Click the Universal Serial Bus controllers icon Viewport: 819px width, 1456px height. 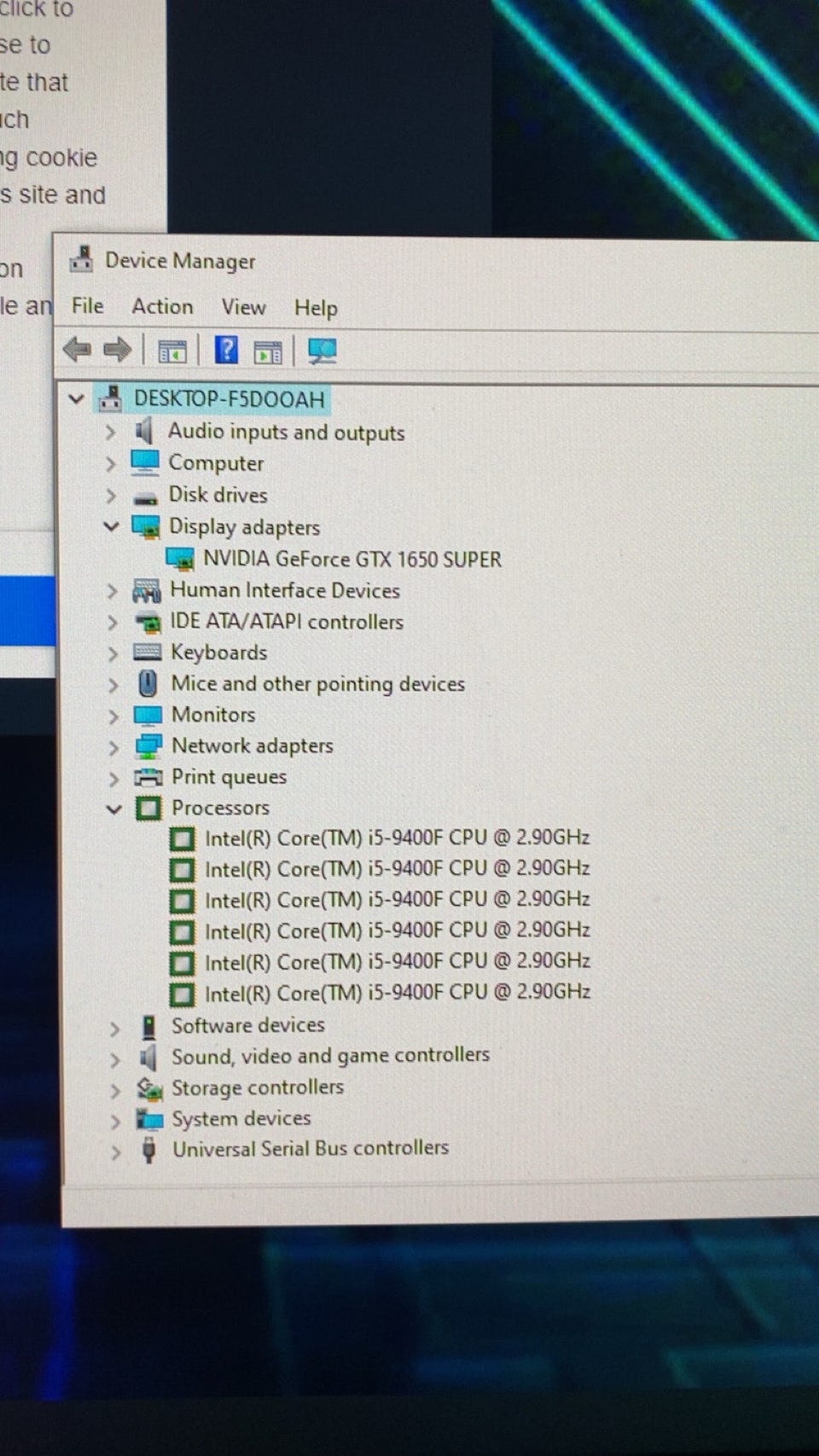pyautogui.click(x=149, y=1150)
